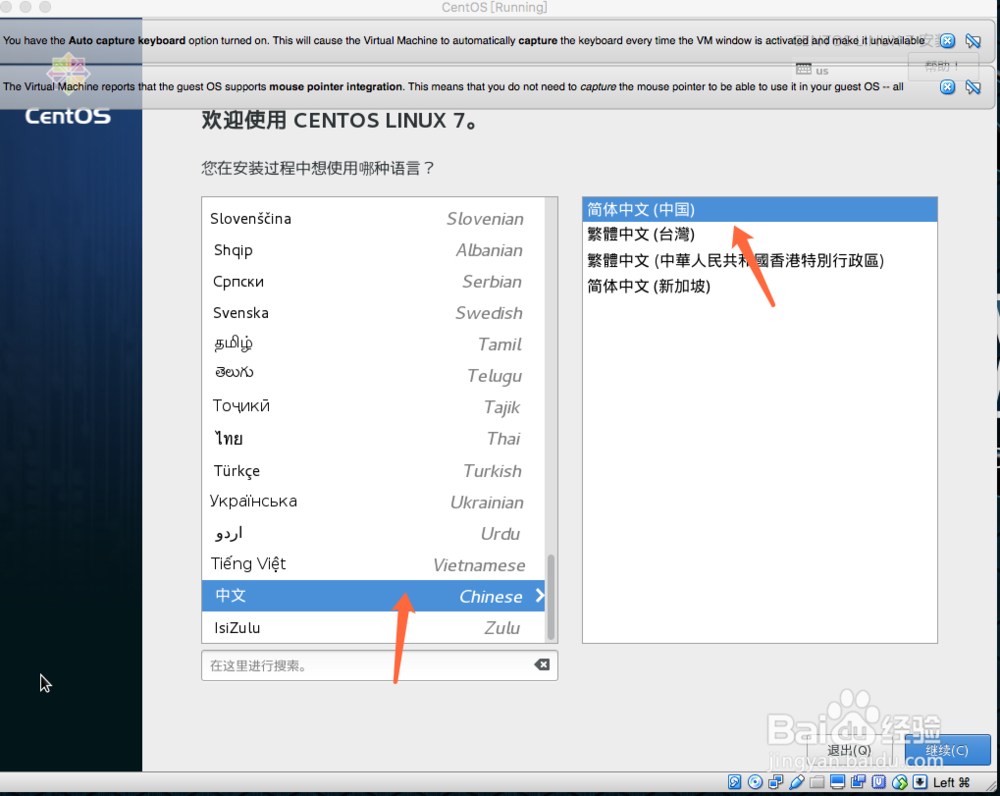The width and height of the screenshot is (1000, 796).
Task: Open the hard disk activity indicator
Action: point(735,782)
